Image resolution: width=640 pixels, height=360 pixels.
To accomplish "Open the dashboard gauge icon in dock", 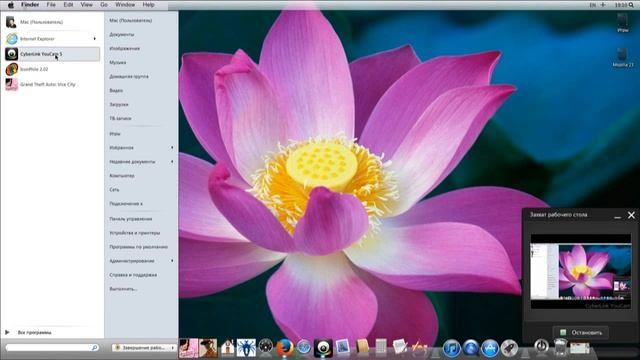I will tap(265, 347).
